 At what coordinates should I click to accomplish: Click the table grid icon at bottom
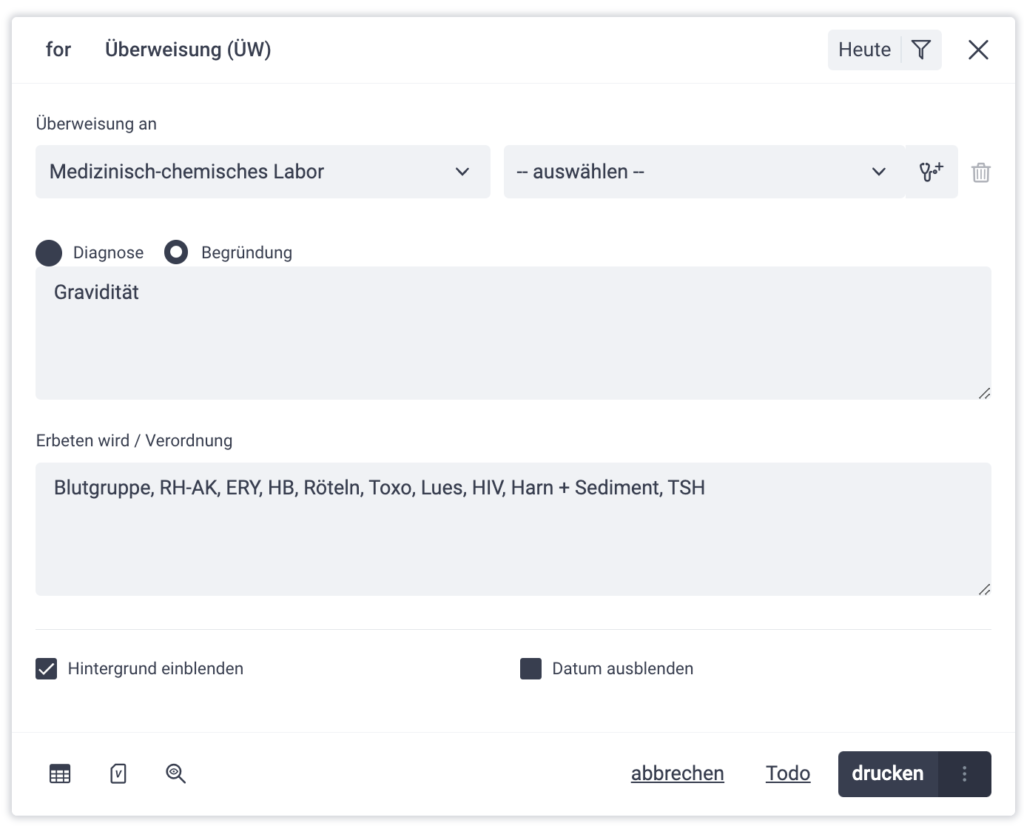pyautogui.click(x=60, y=774)
